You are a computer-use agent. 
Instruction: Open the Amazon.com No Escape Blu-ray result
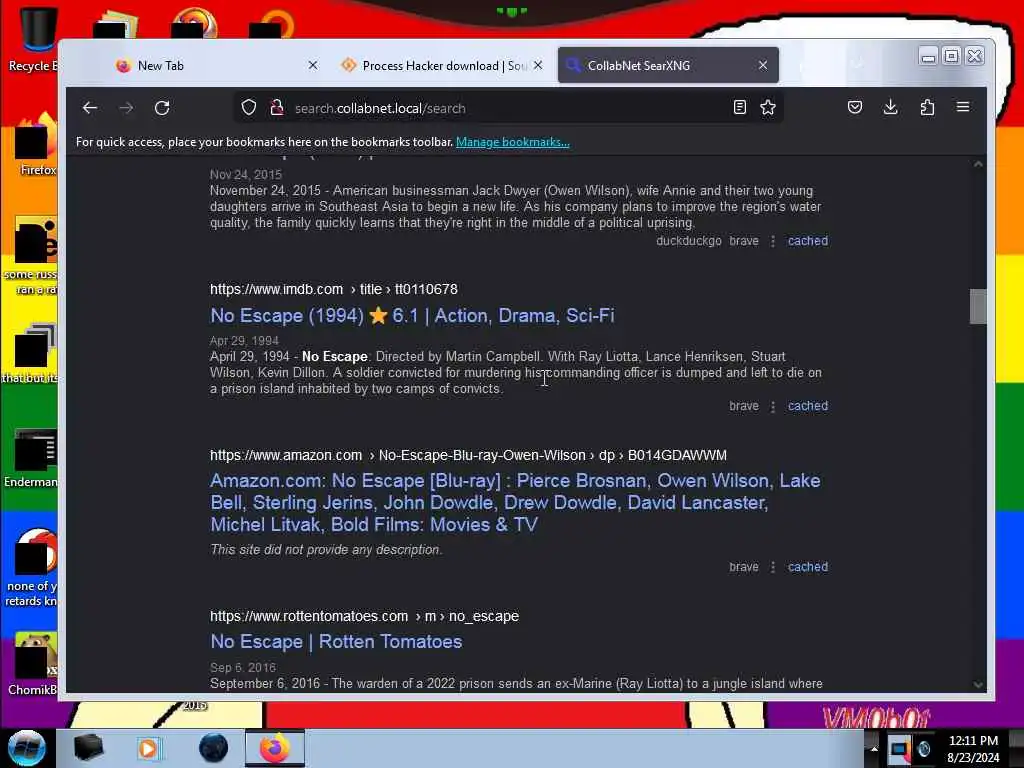coord(515,502)
